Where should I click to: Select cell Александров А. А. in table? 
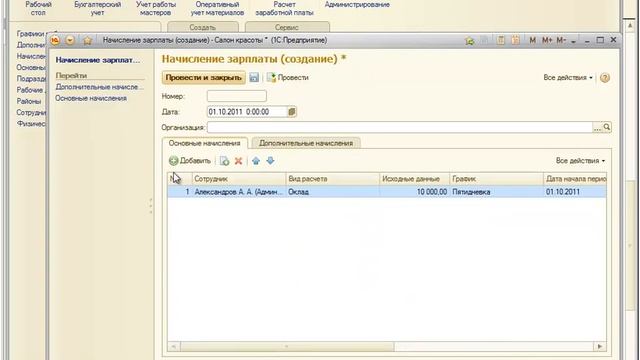tap(239, 192)
